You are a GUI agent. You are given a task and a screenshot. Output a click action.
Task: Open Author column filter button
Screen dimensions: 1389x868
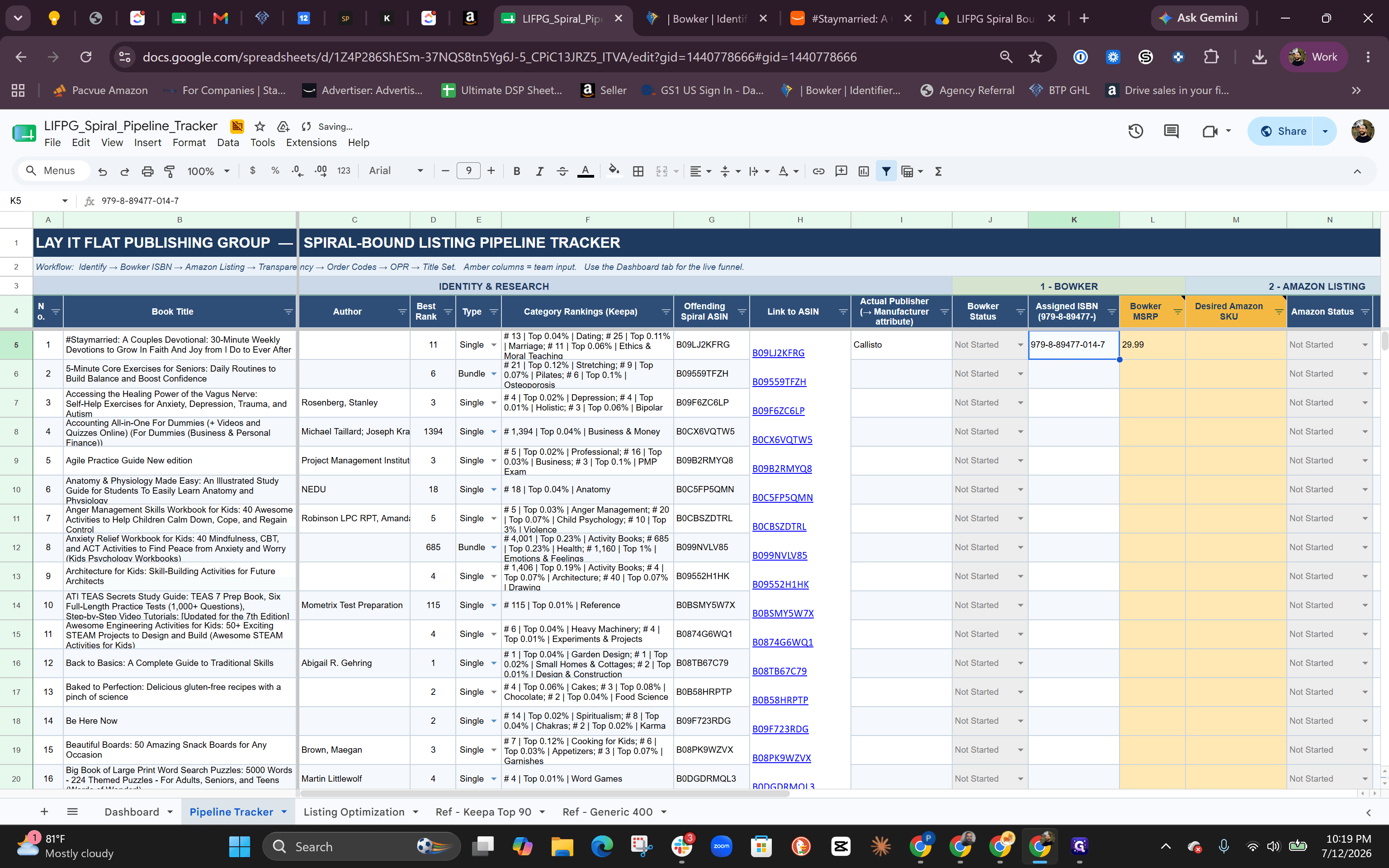point(402,312)
